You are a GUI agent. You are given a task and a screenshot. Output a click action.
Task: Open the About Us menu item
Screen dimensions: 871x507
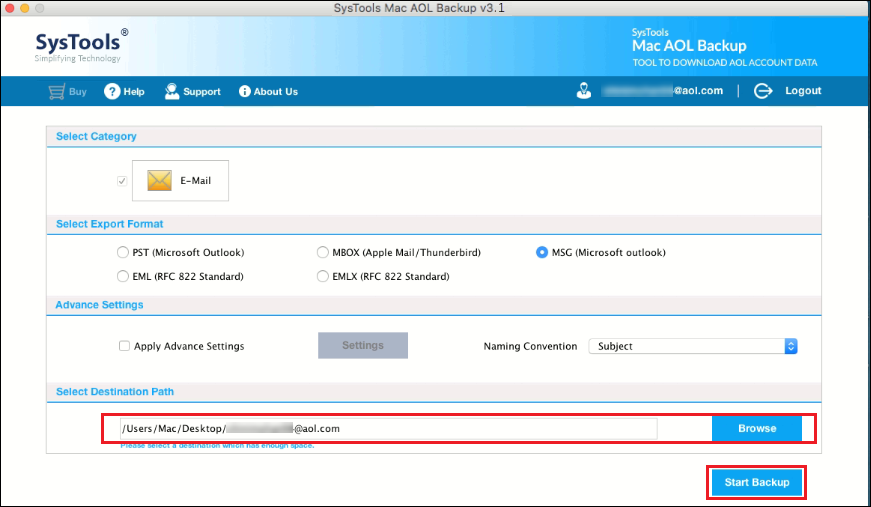(276, 92)
